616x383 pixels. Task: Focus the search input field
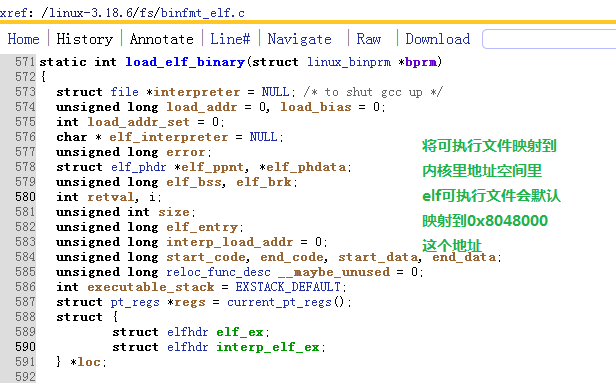point(549,39)
